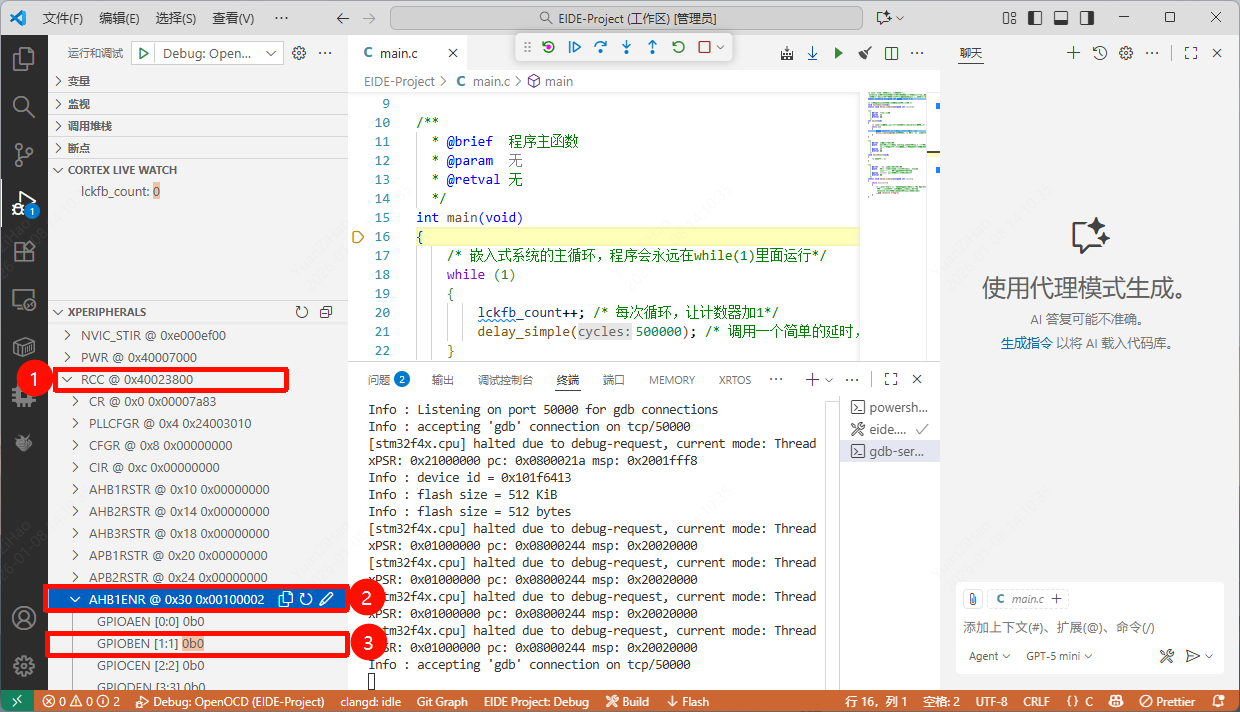Click the chat input text box
This screenshot has height=712, width=1240.
1088,627
